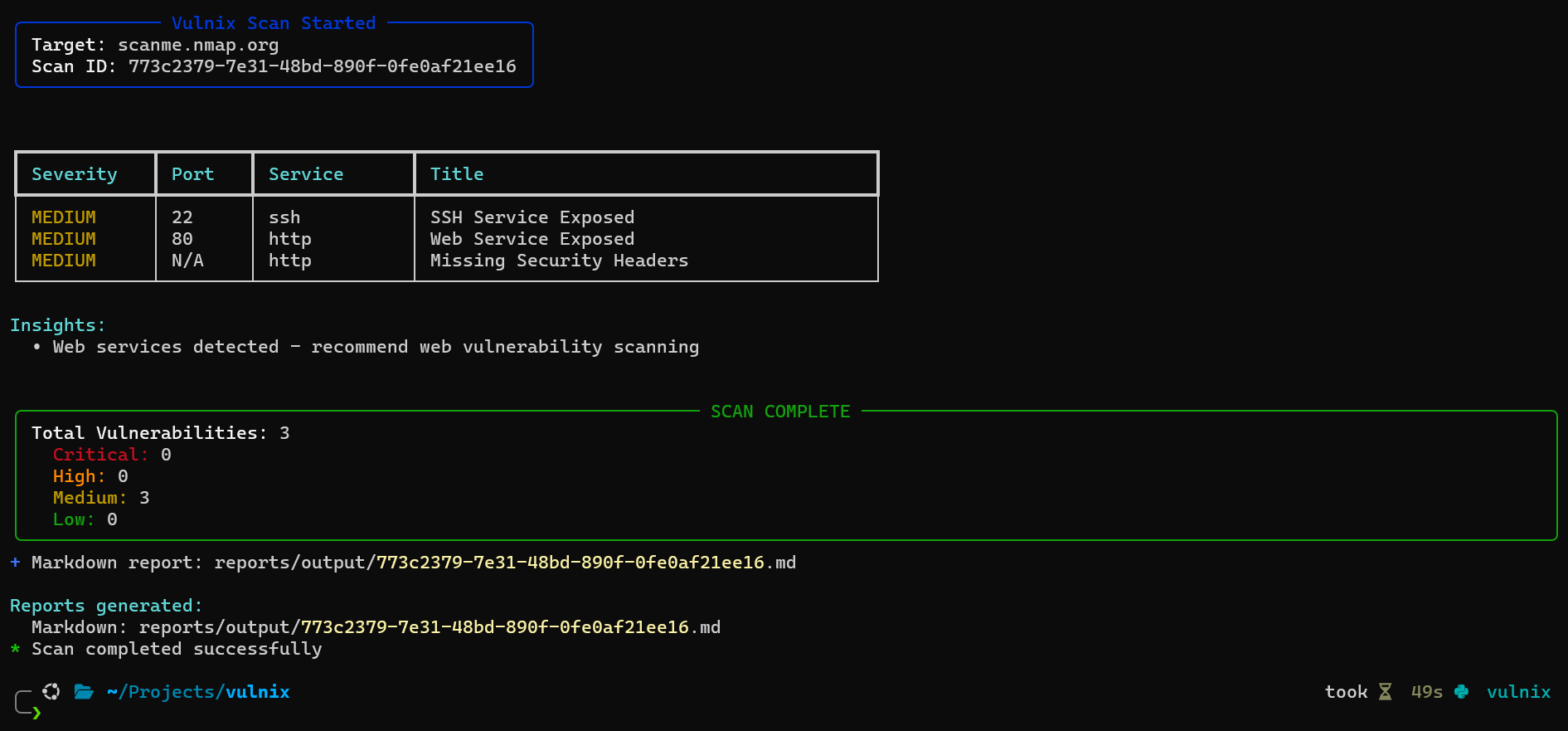
Task: Open the scanme.nmap.org target hostname
Action: [198, 45]
